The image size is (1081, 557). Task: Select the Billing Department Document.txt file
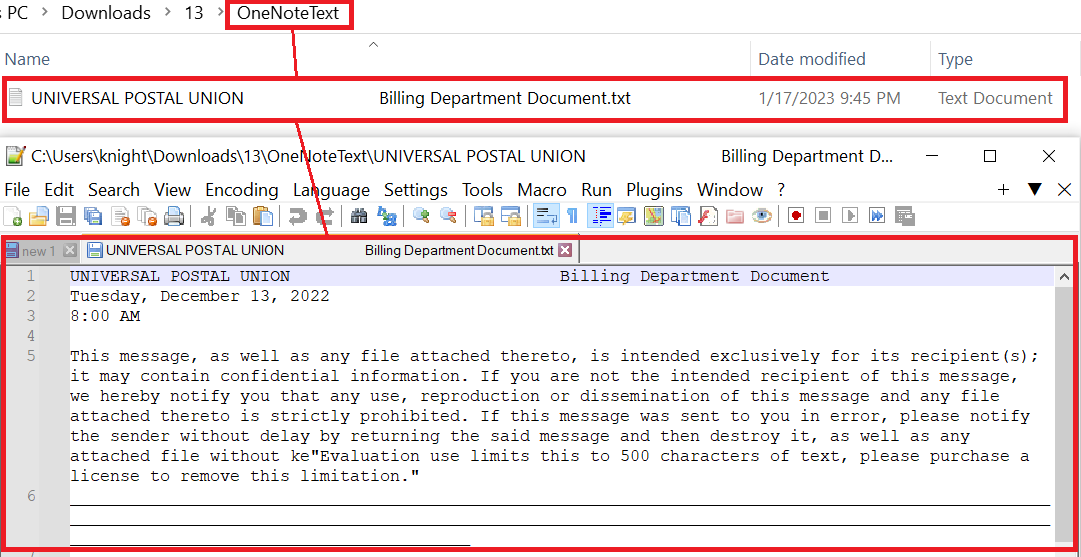coord(504,98)
